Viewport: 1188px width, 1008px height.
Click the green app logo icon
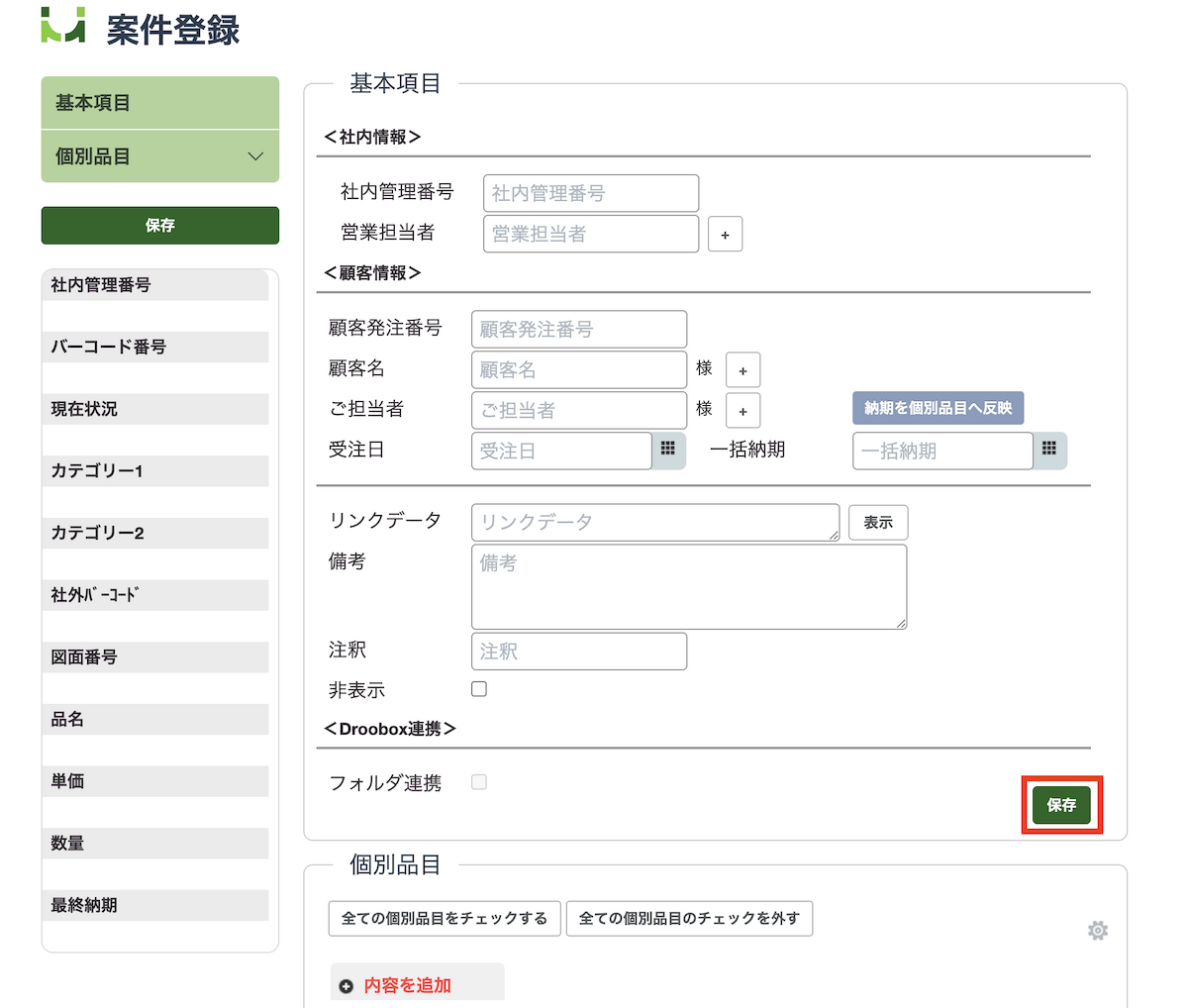[63, 26]
